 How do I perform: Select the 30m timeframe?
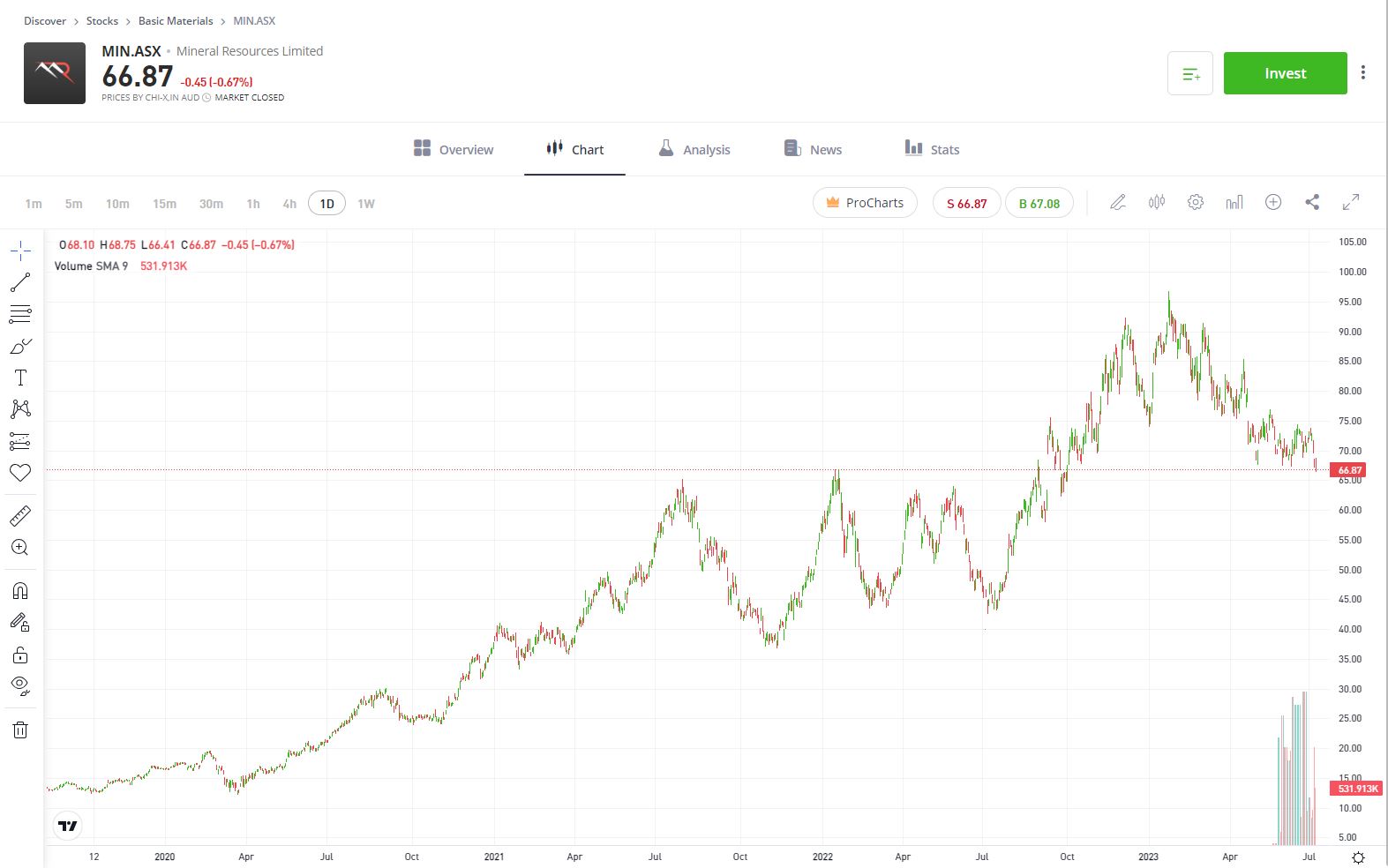pos(211,204)
